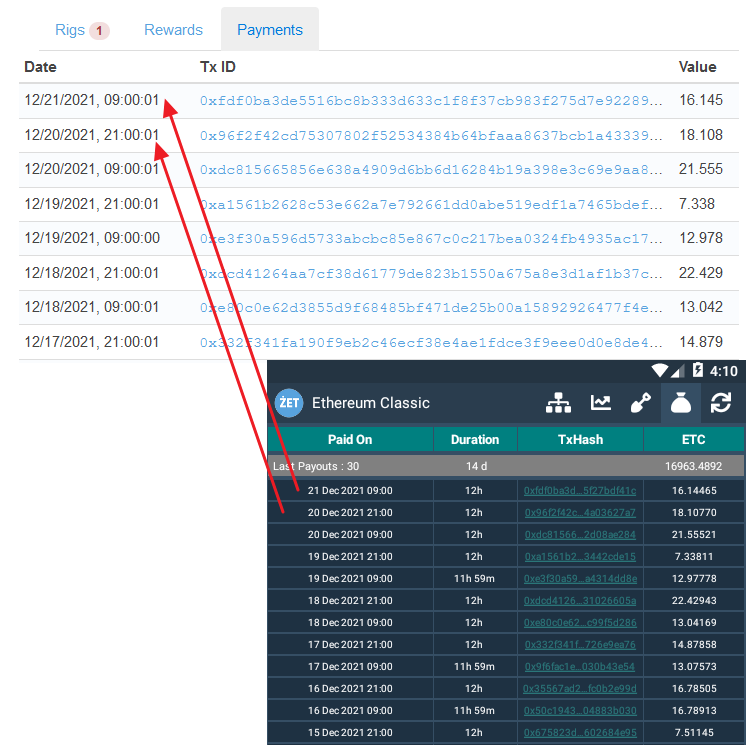Viewport: 747px width, 748px height.
Task: Open the Rigs tab
Action: coord(70,30)
